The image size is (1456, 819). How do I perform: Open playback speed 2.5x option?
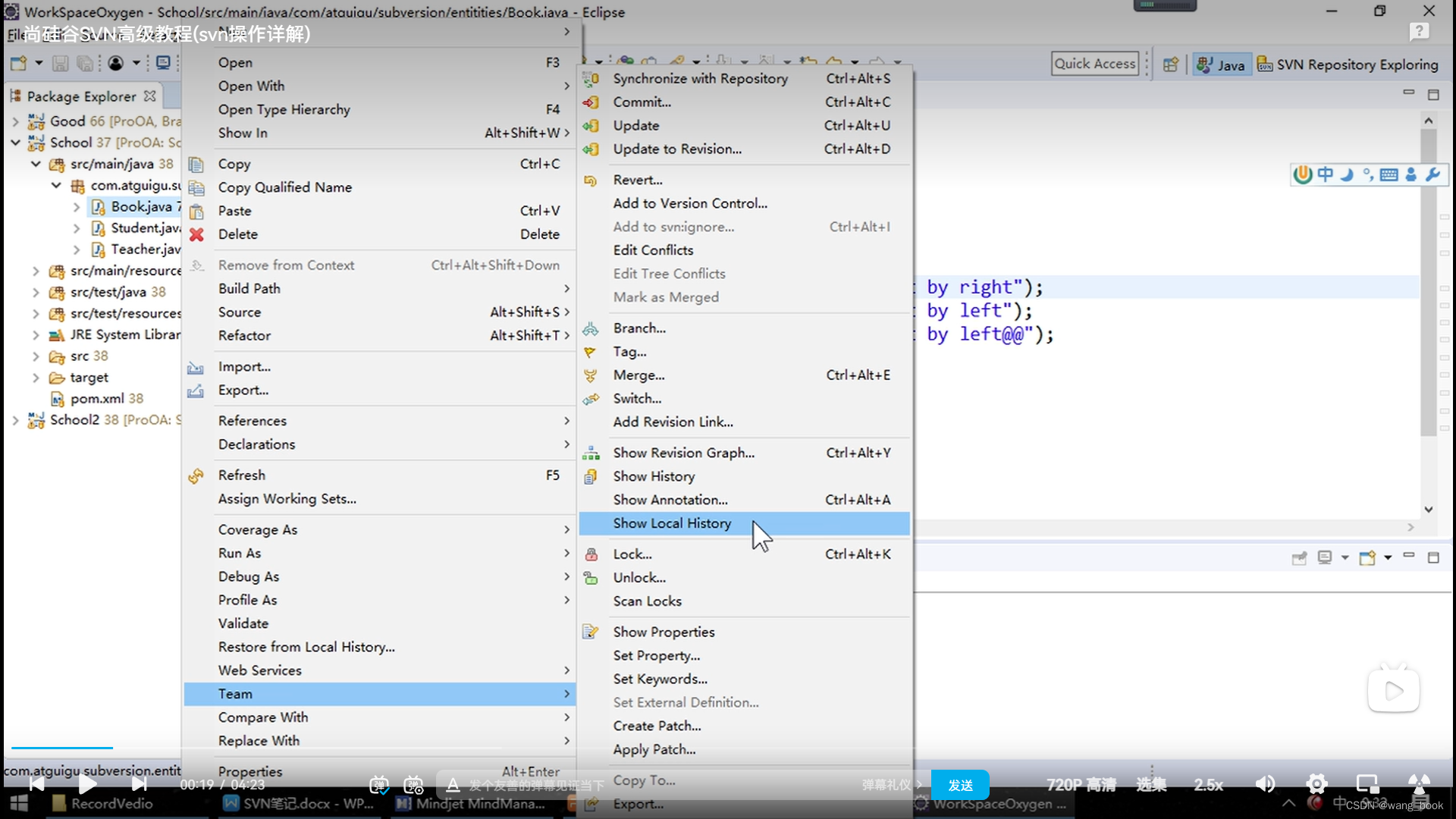pyautogui.click(x=1209, y=785)
